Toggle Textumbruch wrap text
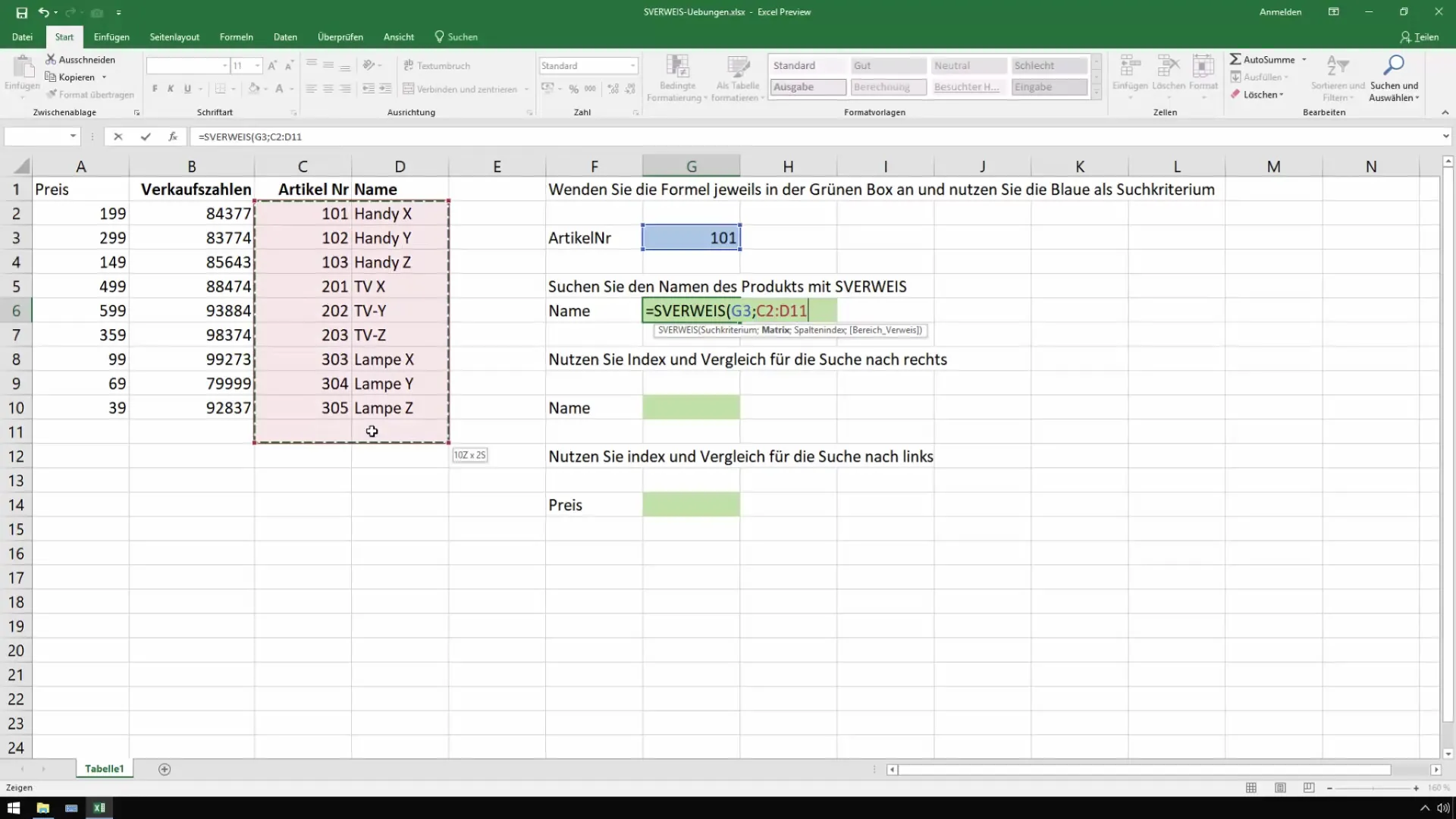 pyautogui.click(x=437, y=66)
